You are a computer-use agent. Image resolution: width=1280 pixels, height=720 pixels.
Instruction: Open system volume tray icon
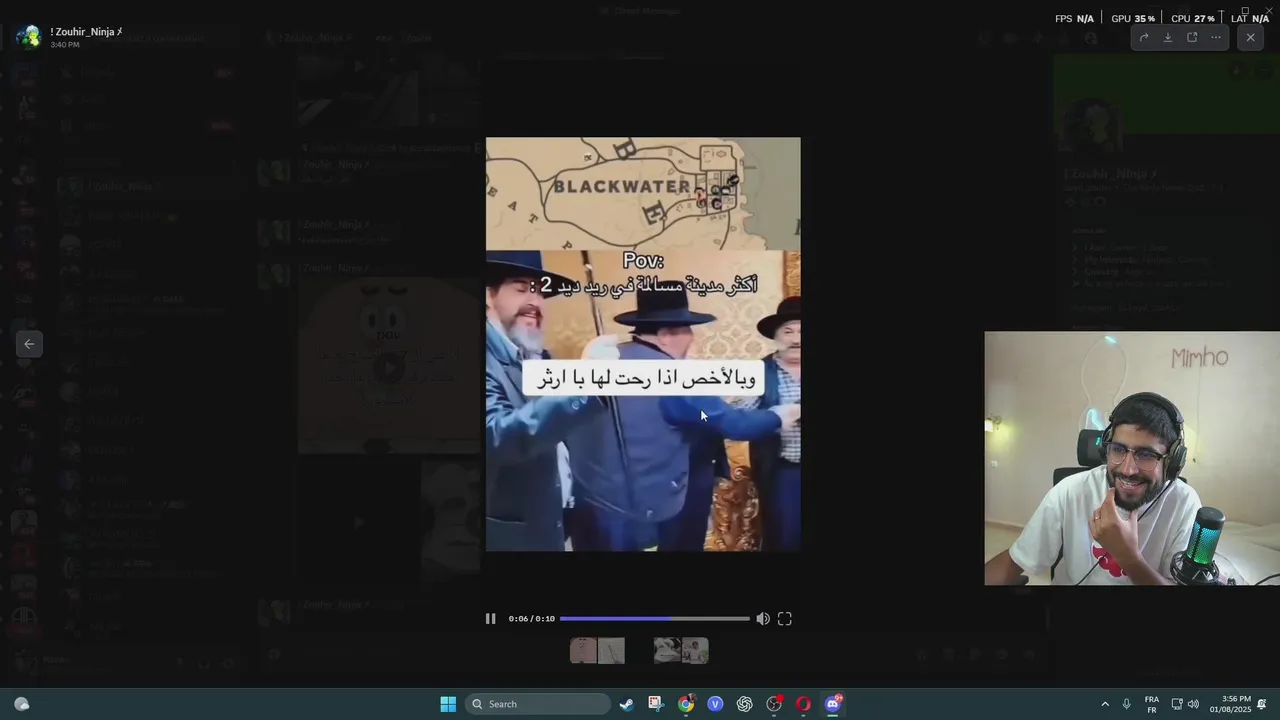coord(1193,704)
